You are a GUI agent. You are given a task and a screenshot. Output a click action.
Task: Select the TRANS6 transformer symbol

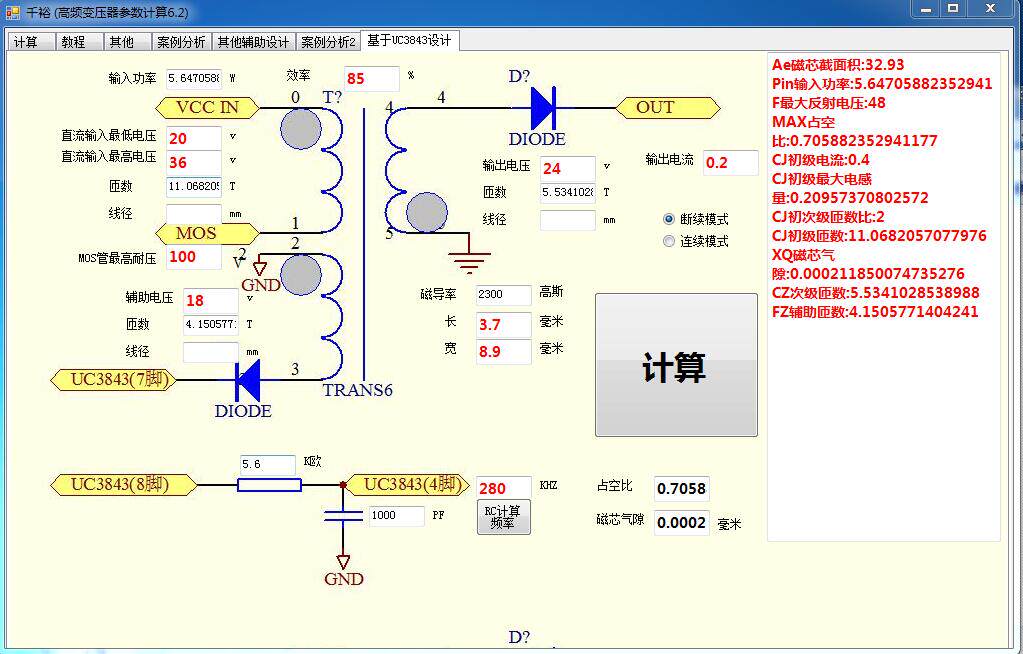click(357, 389)
